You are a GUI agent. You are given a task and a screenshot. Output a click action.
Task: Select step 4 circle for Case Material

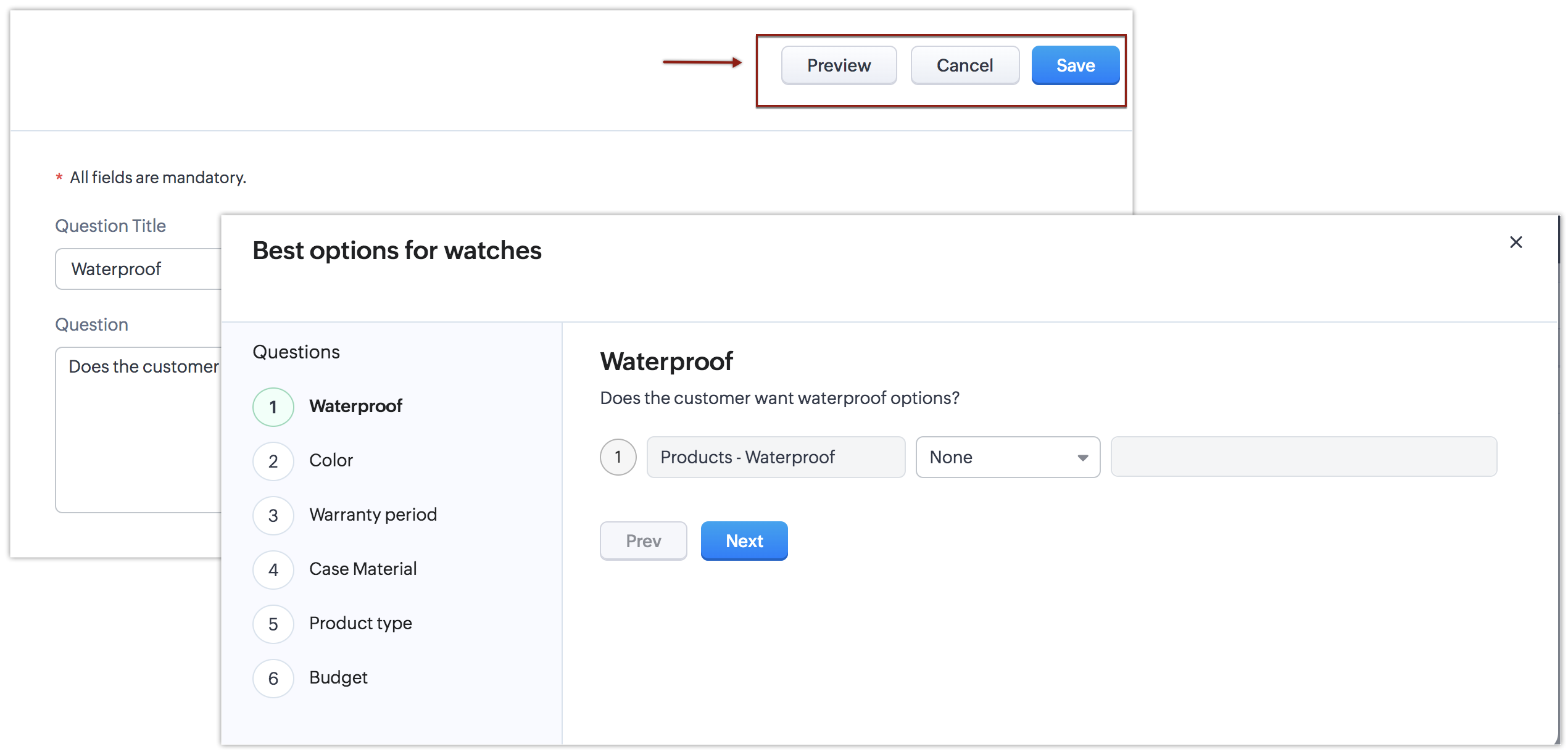point(273,570)
